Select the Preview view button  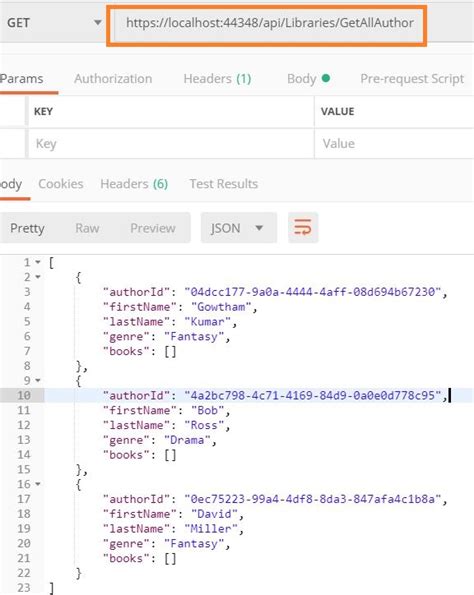click(153, 228)
